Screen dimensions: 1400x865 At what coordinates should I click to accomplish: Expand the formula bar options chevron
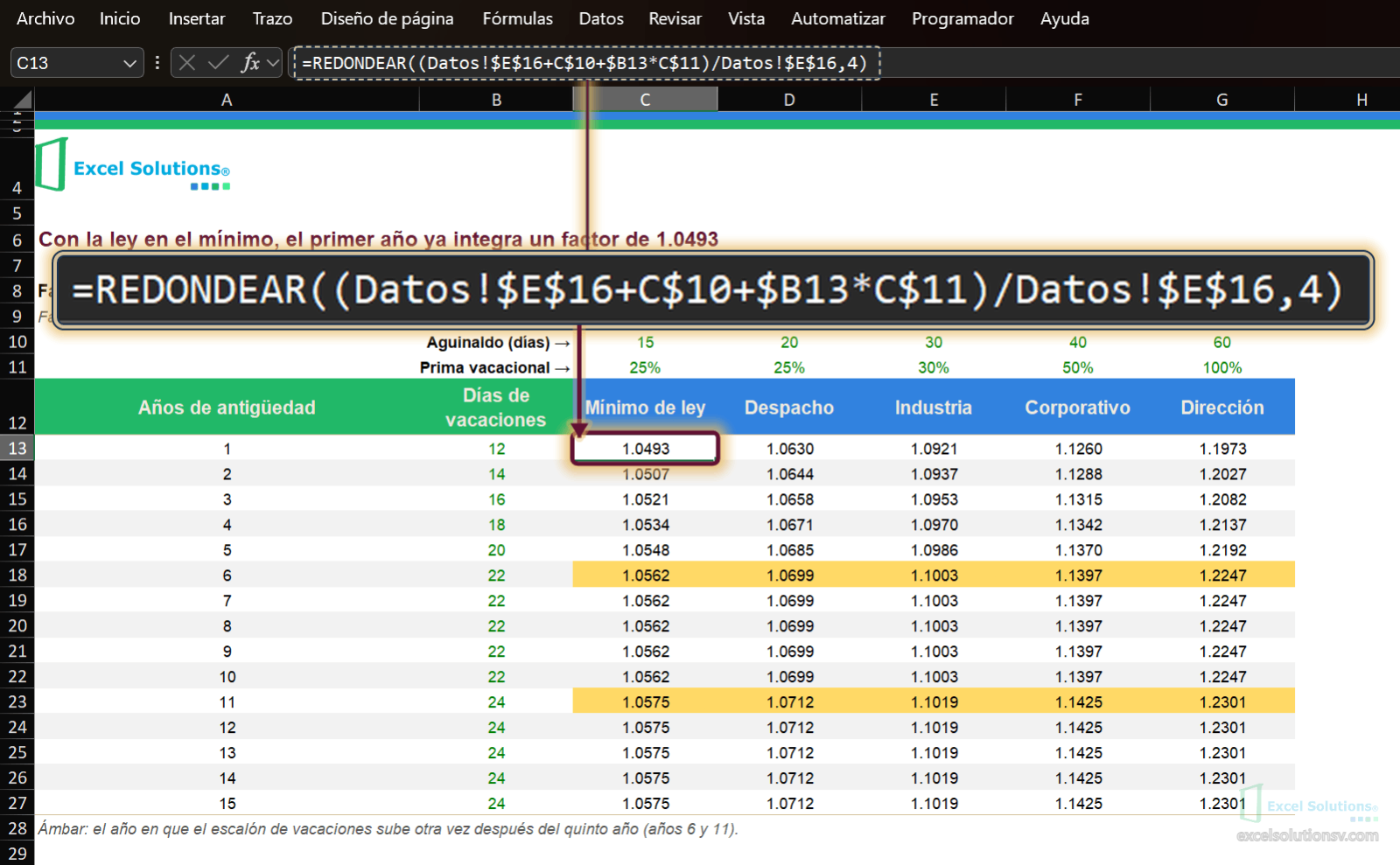click(273, 63)
